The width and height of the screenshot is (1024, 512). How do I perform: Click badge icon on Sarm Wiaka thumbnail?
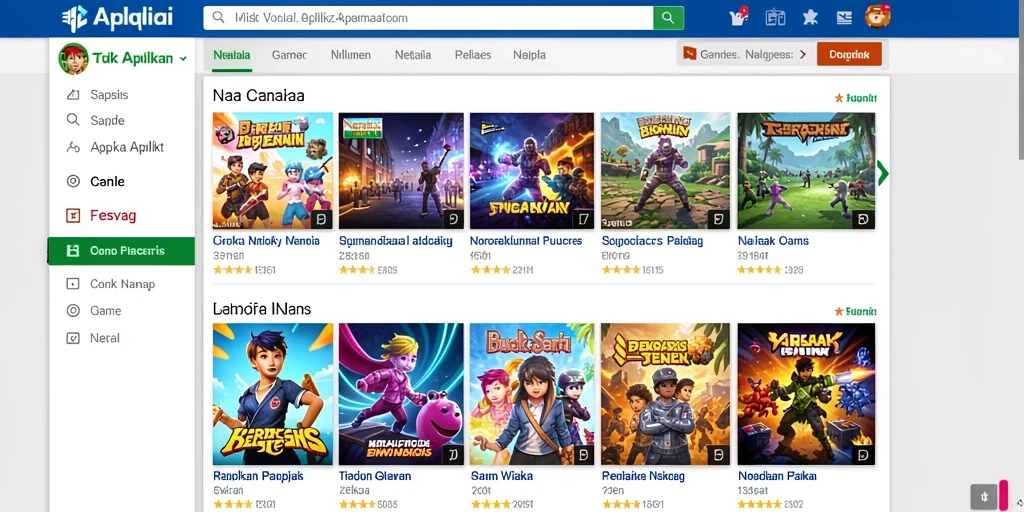click(583, 454)
